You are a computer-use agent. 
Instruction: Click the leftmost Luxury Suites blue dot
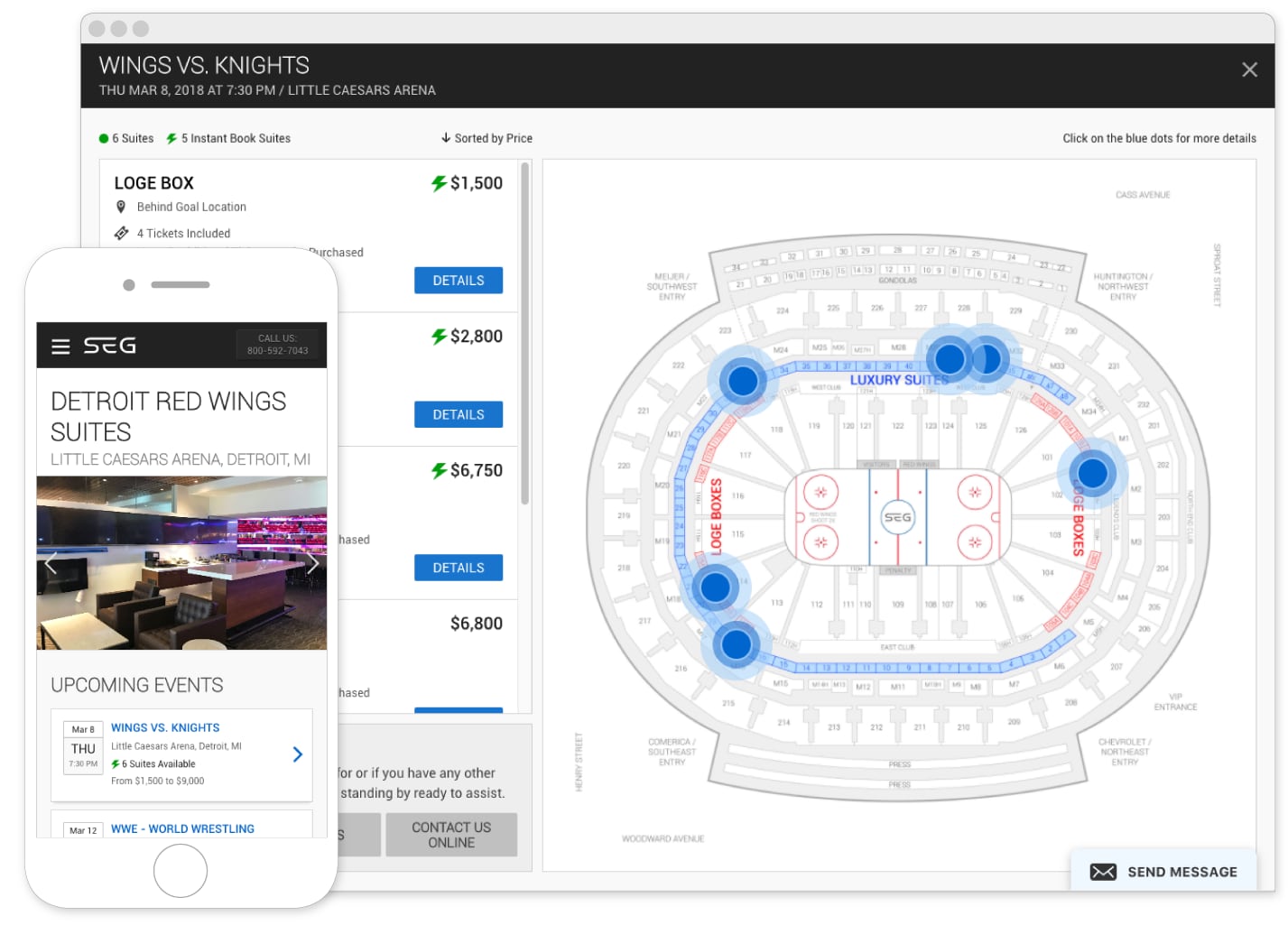tap(950, 359)
